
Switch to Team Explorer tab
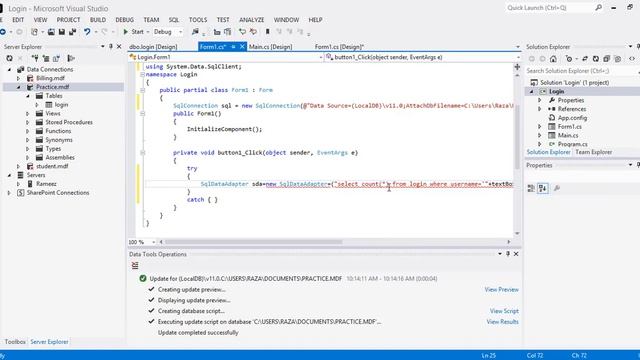click(593, 152)
